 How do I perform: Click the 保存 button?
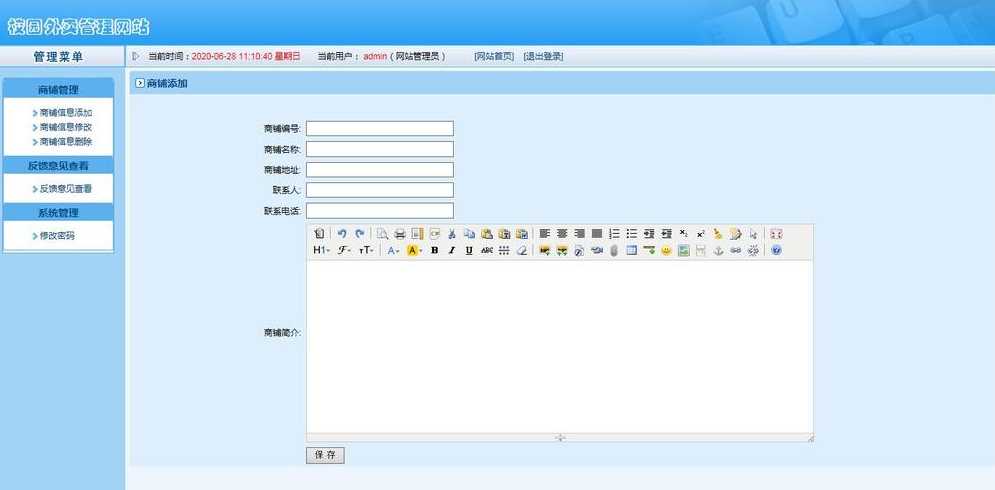click(x=326, y=455)
